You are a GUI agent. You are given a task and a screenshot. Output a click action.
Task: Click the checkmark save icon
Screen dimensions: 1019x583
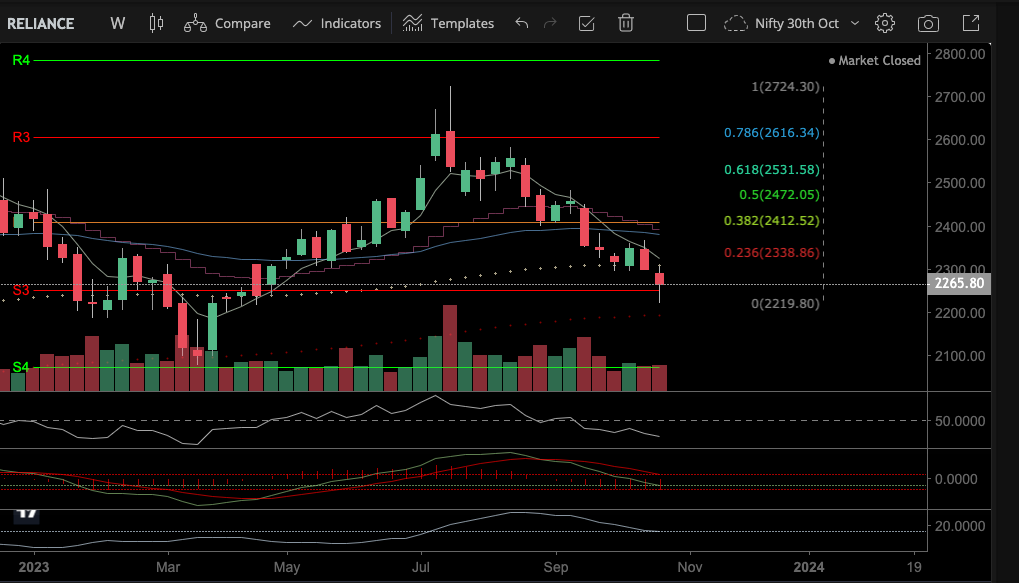click(x=586, y=23)
